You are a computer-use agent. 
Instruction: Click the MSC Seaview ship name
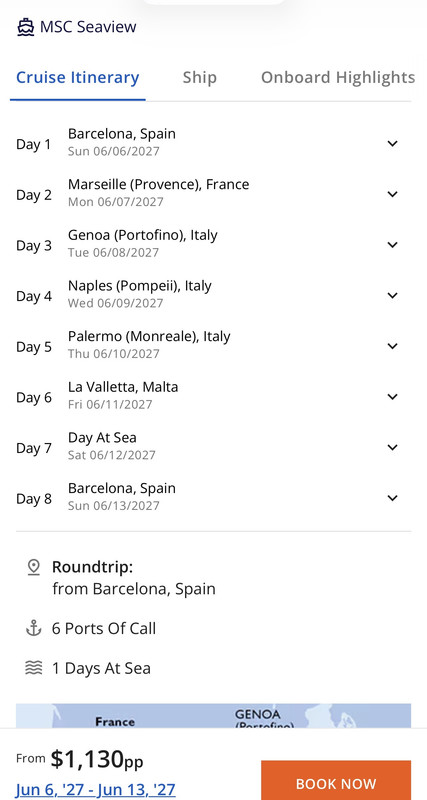point(88,27)
